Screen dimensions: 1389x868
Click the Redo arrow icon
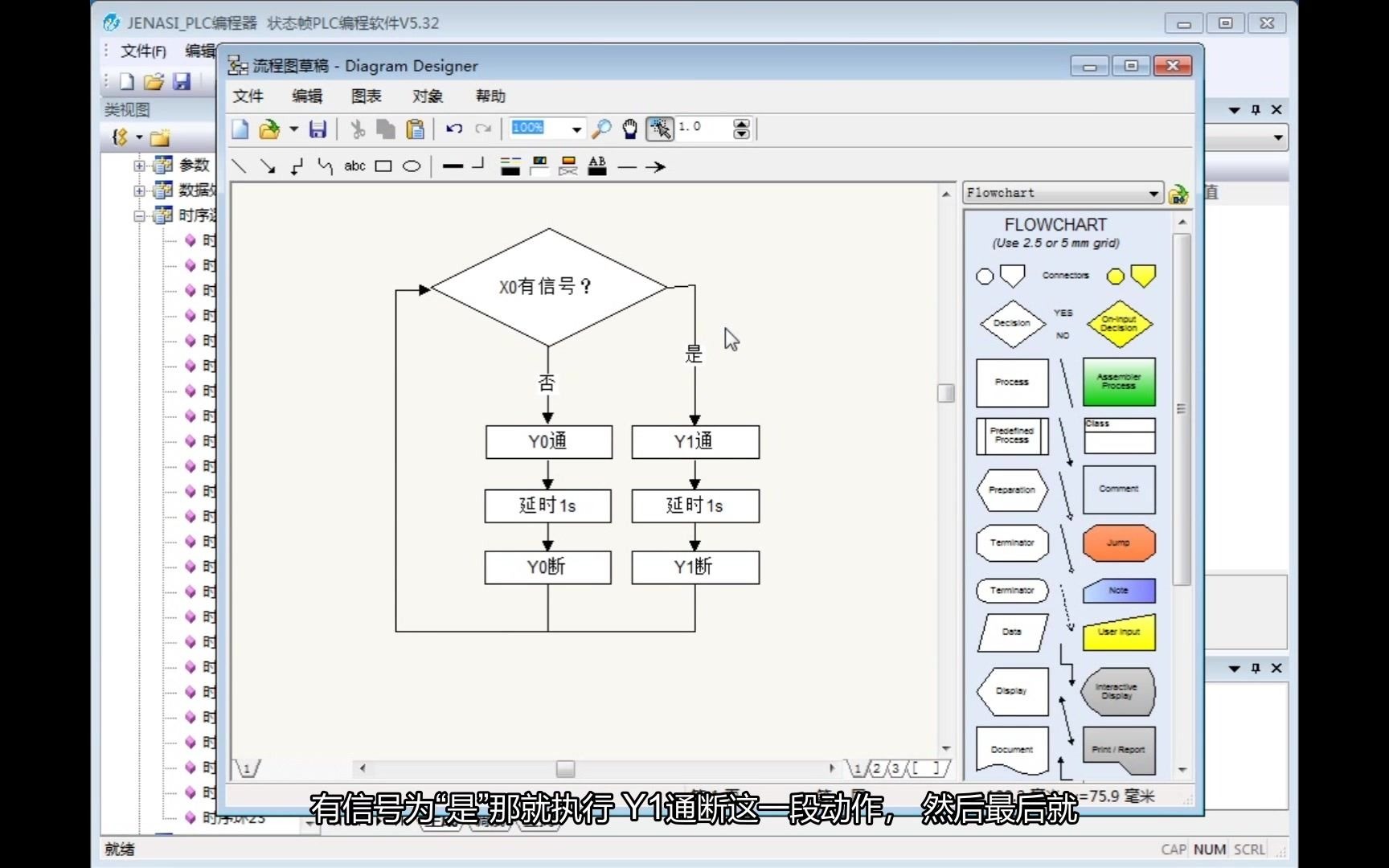[483, 128]
